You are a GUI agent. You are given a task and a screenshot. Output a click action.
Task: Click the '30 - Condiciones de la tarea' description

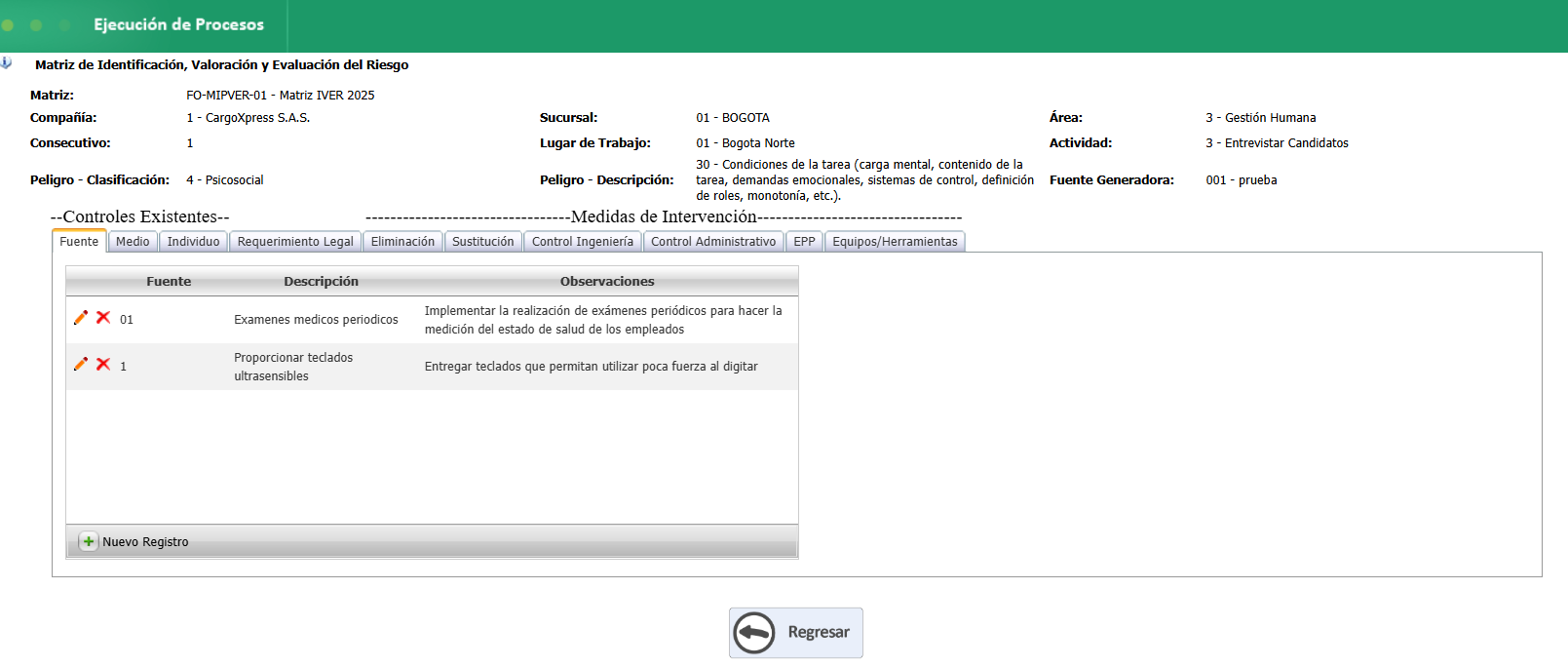865,180
